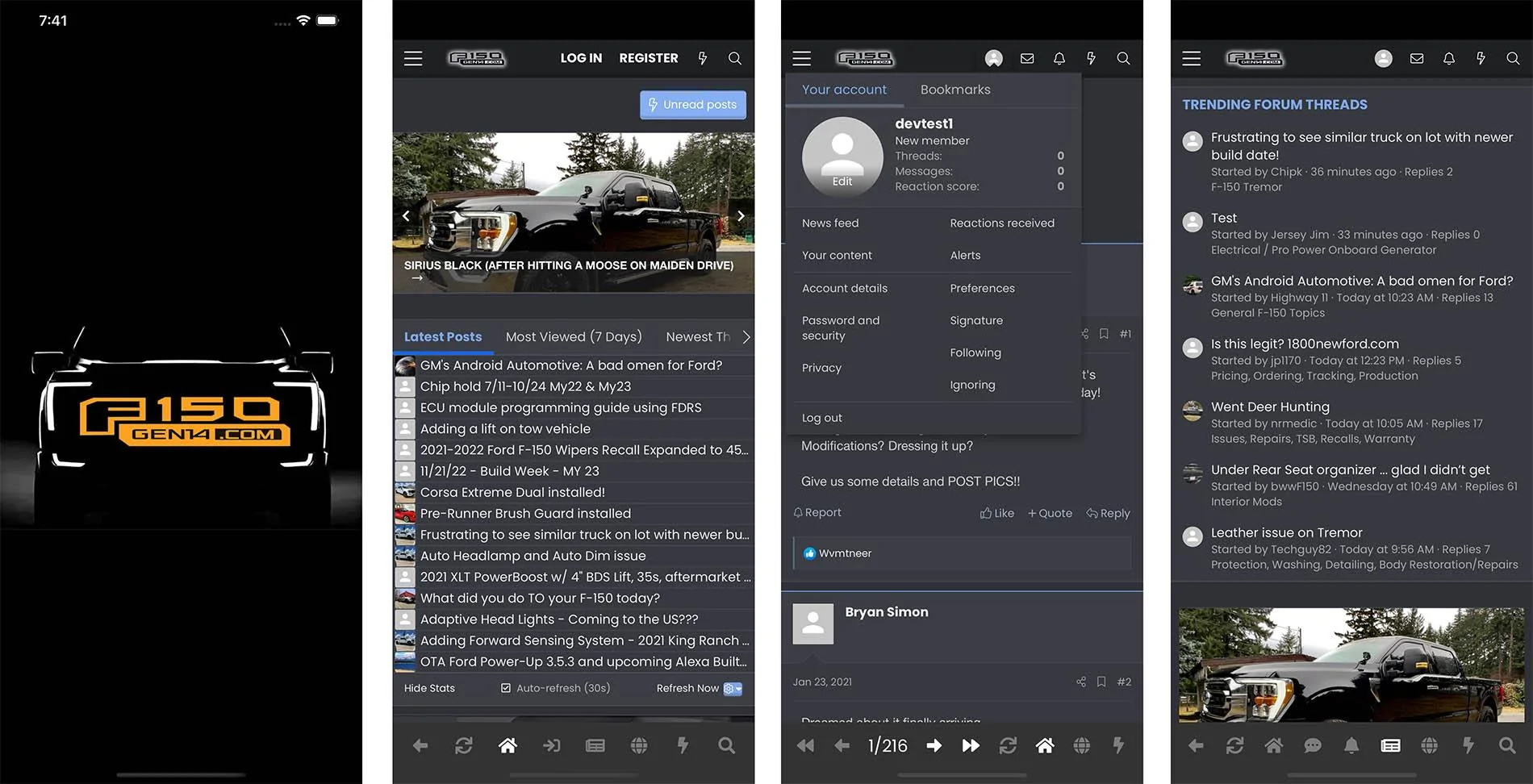Click Hide Stats
The height and width of the screenshot is (784, 1533).
(x=429, y=688)
